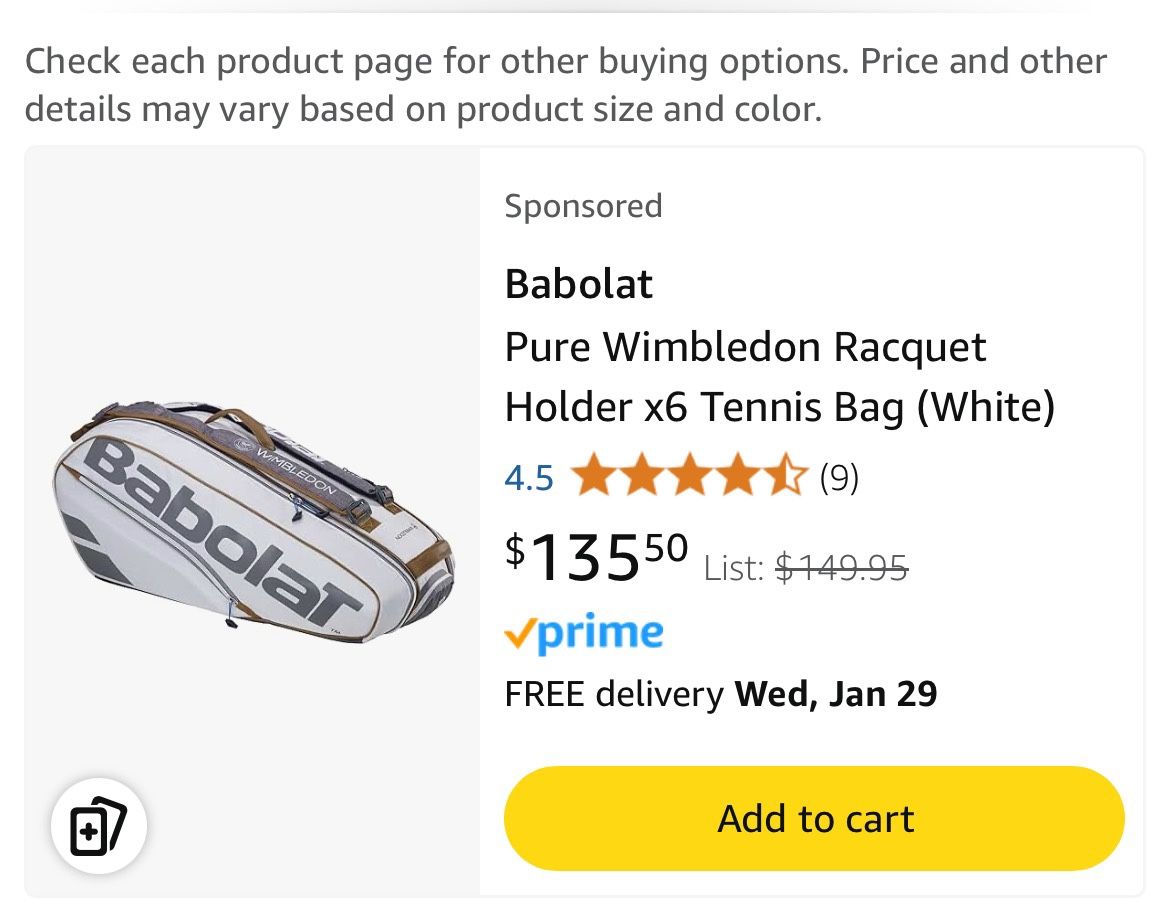
Task: Click the Sponsored label
Action: click(x=583, y=206)
